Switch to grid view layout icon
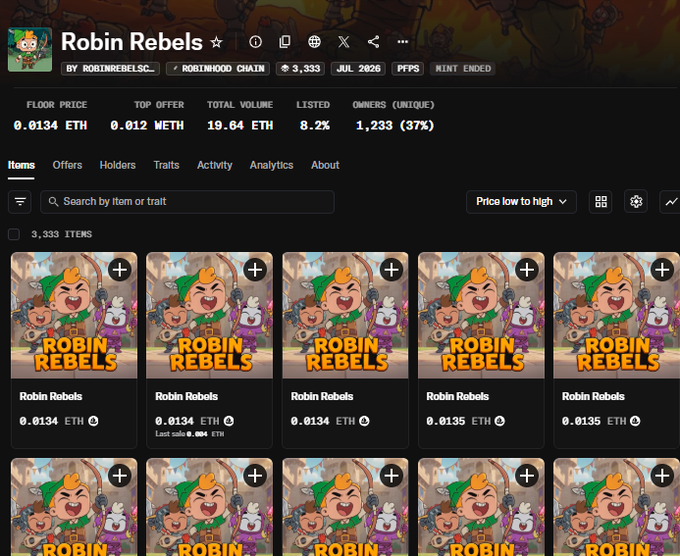 601,202
